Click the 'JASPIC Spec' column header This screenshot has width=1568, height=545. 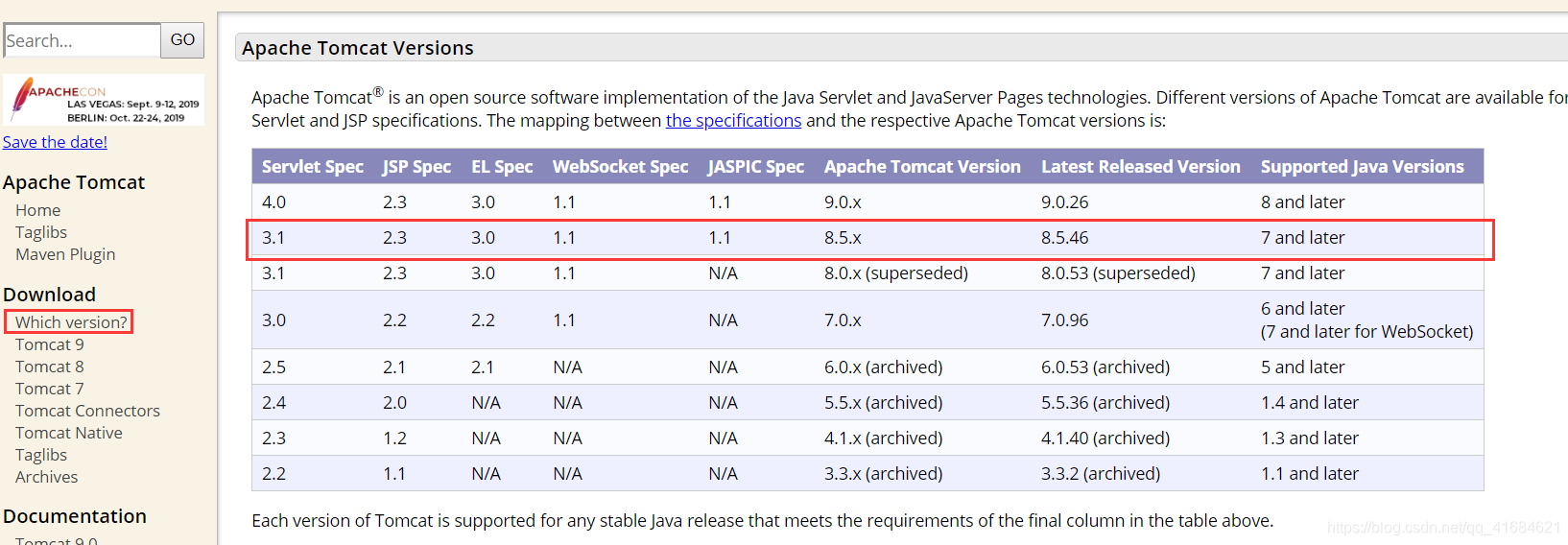coord(756,167)
